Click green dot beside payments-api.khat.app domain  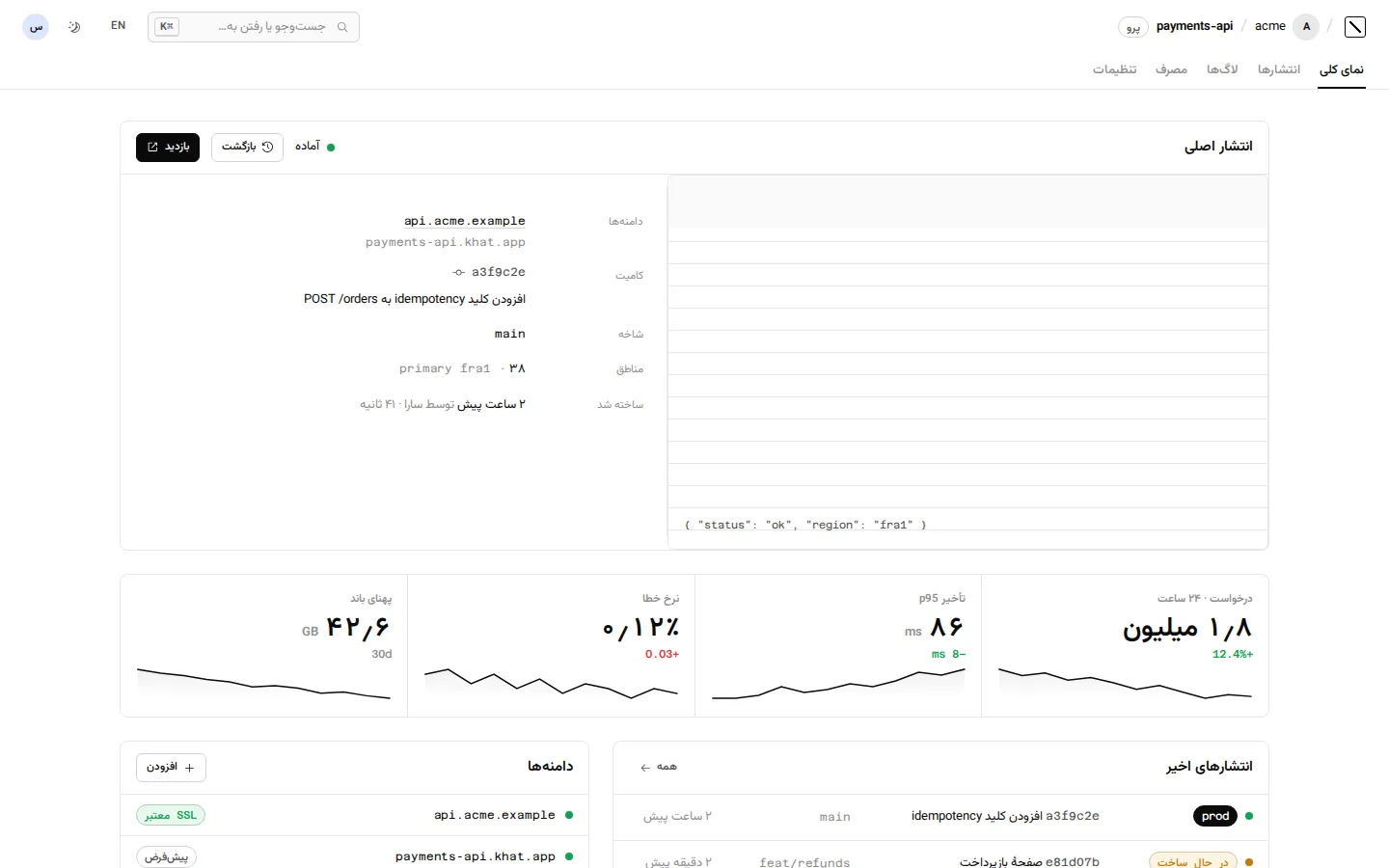569,856
